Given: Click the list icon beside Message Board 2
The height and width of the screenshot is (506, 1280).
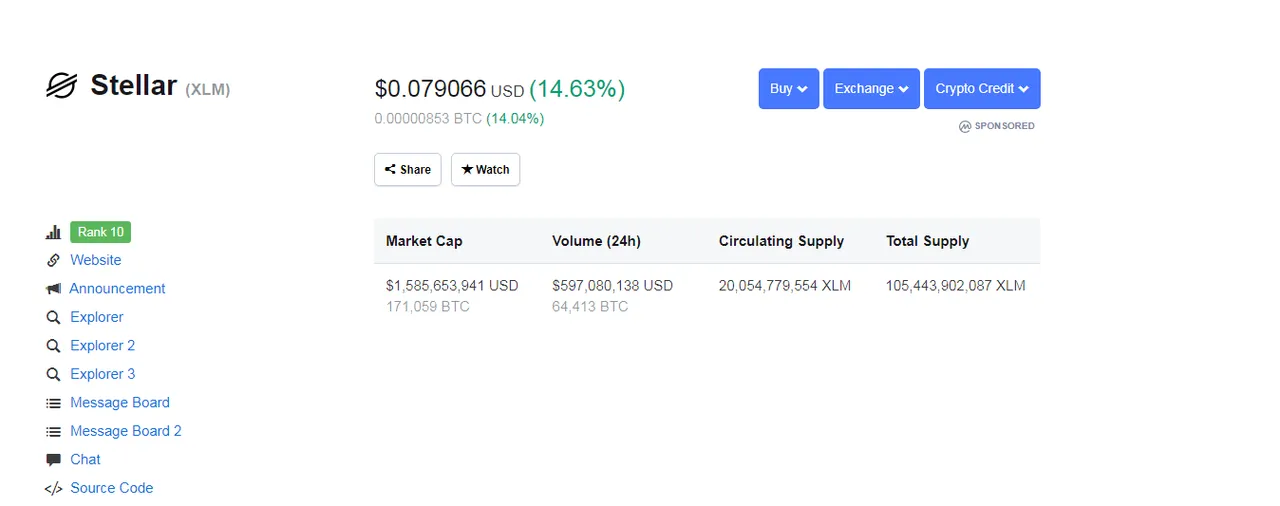Looking at the screenshot, I should 53,431.
